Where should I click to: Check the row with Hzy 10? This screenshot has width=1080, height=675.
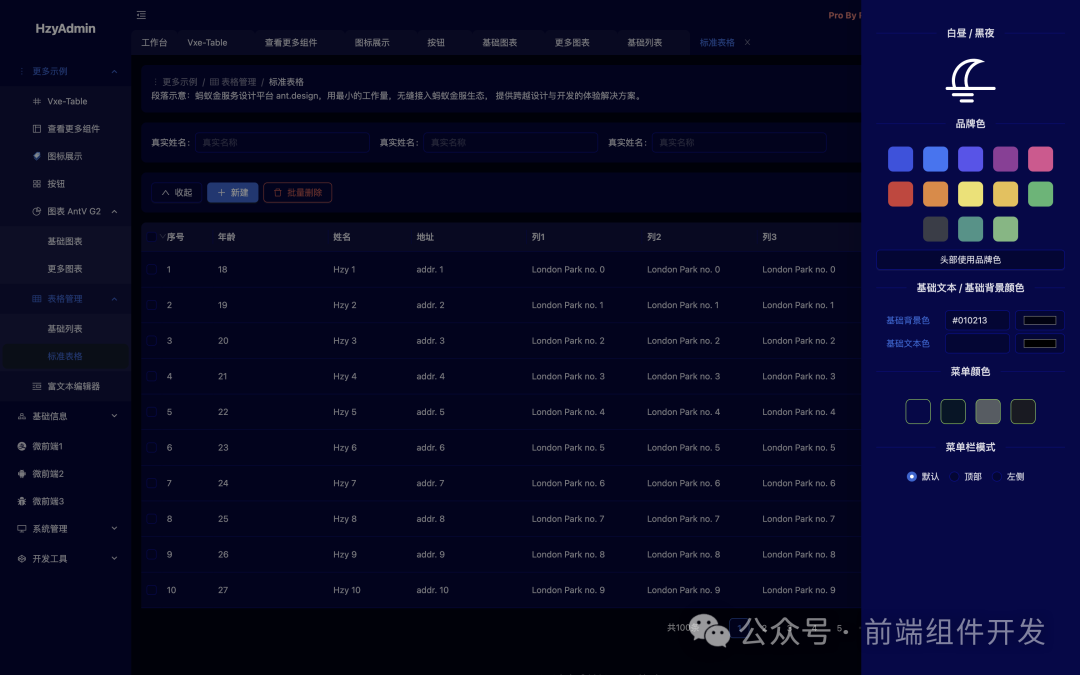(x=152, y=590)
